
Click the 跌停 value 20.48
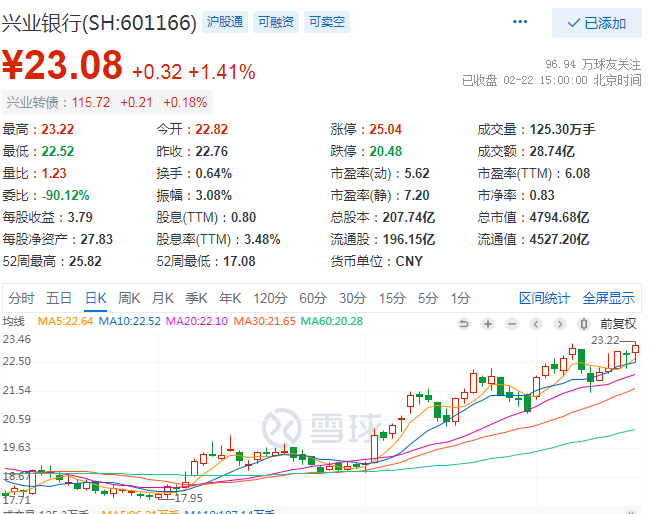(386, 151)
